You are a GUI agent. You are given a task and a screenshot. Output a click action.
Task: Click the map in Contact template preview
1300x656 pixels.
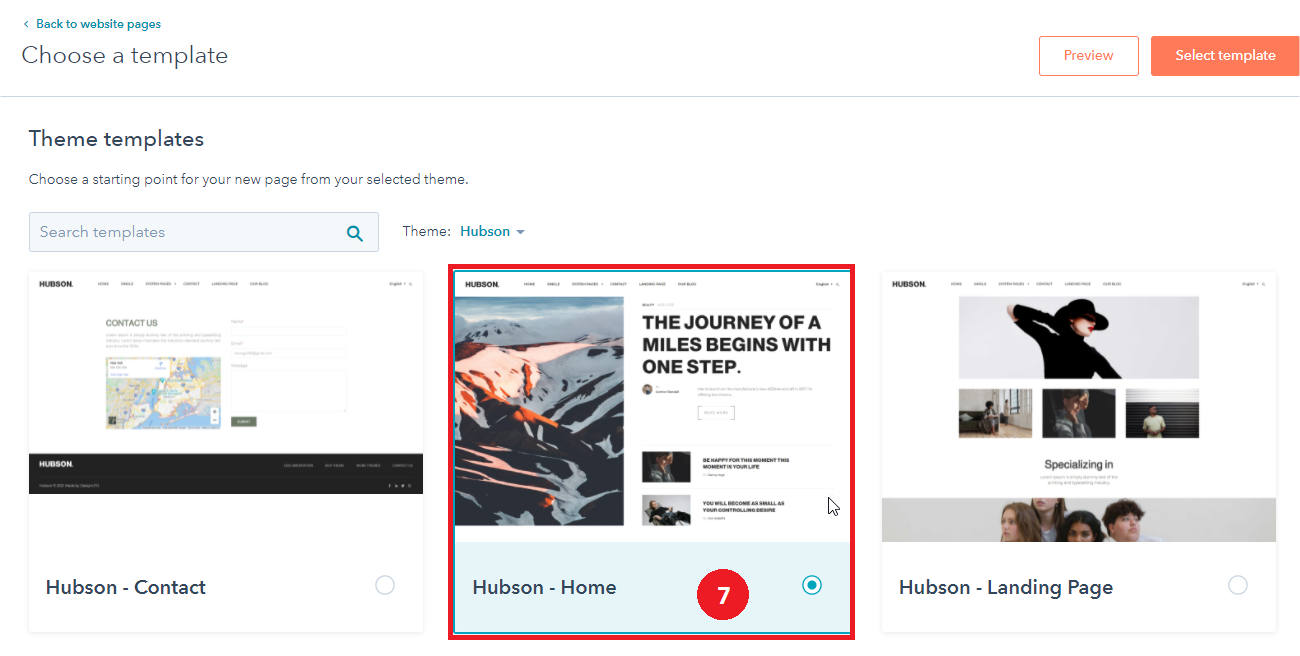[x=163, y=393]
